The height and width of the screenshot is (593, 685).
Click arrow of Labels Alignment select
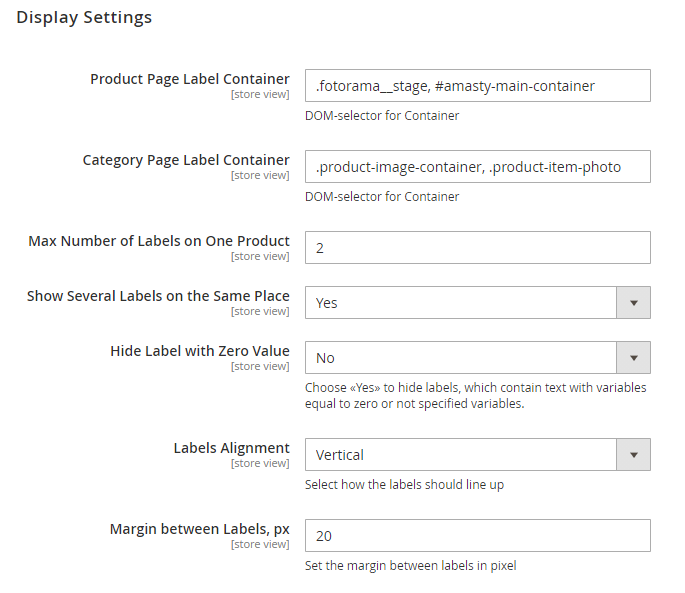[x=633, y=455]
